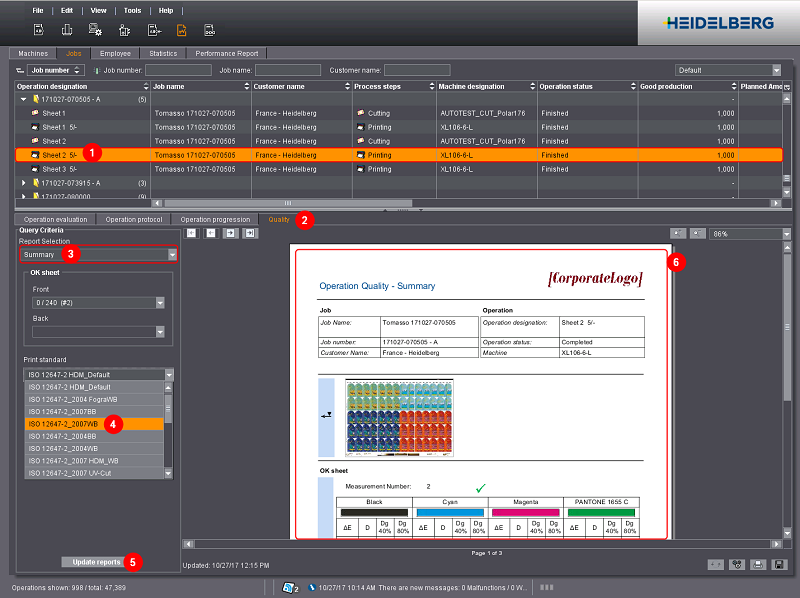Expand the 171027-073915 - A job group
800x598 pixels.
point(24,183)
